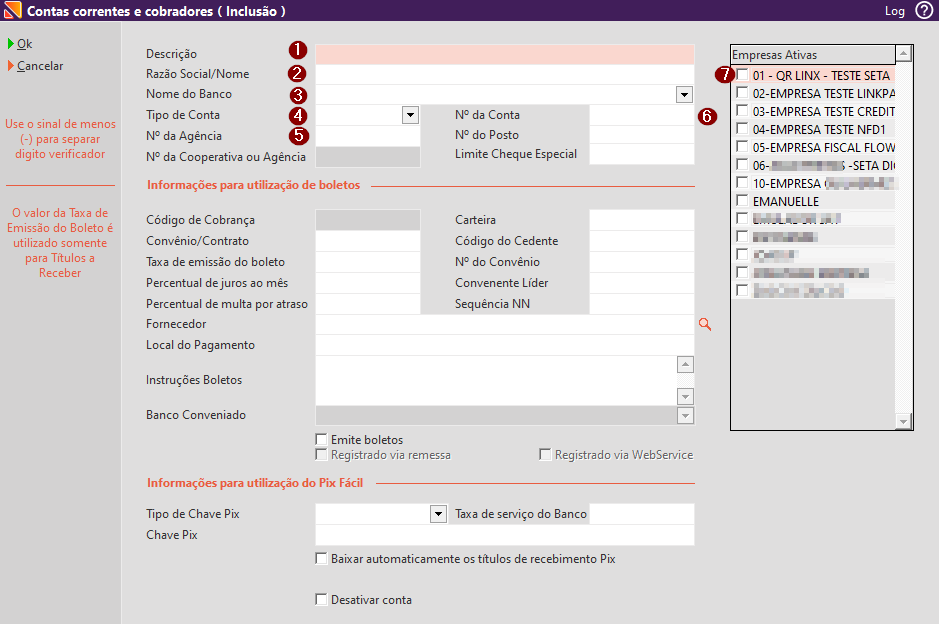Click the Nº da Conta field
This screenshot has height=624, width=940.
pyautogui.click(x=641, y=115)
